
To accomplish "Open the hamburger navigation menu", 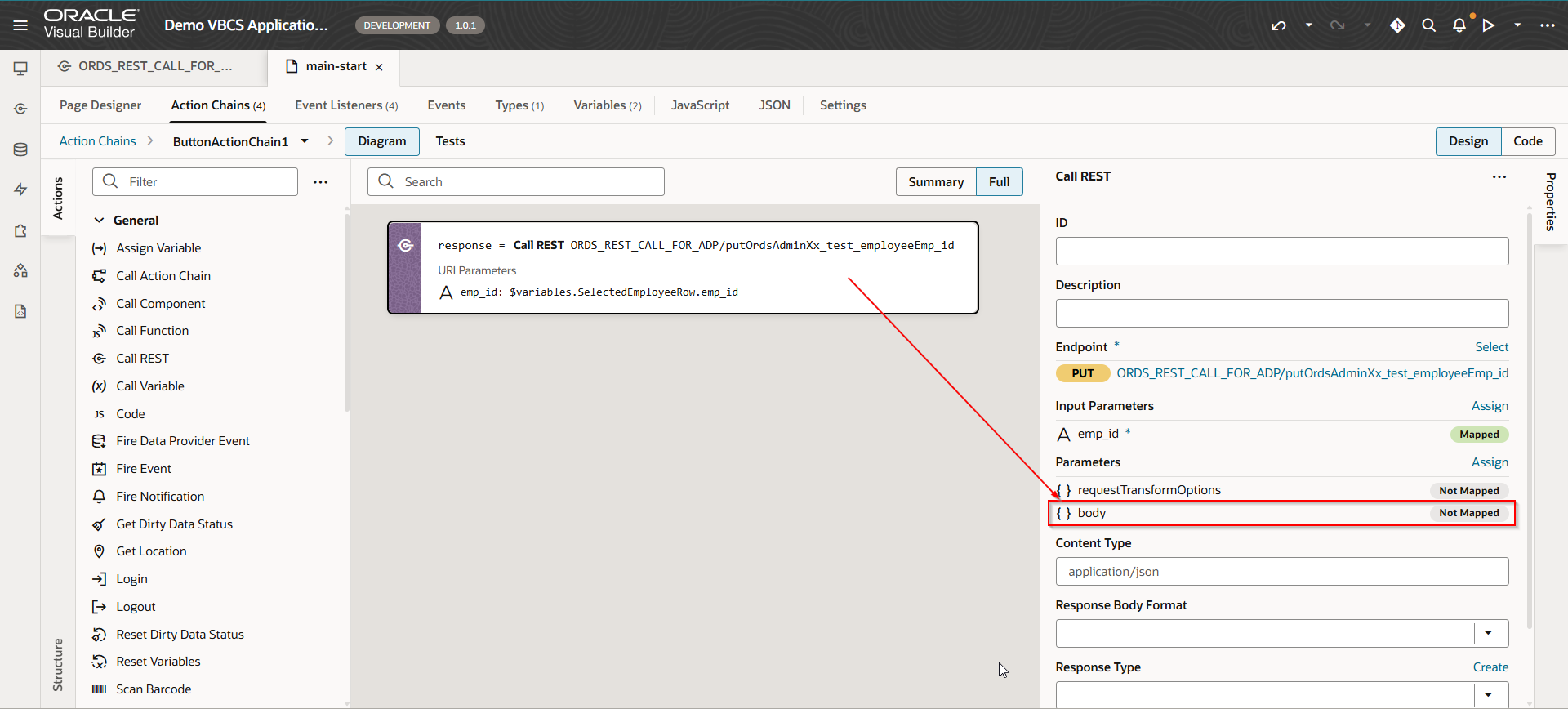I will pos(20,25).
